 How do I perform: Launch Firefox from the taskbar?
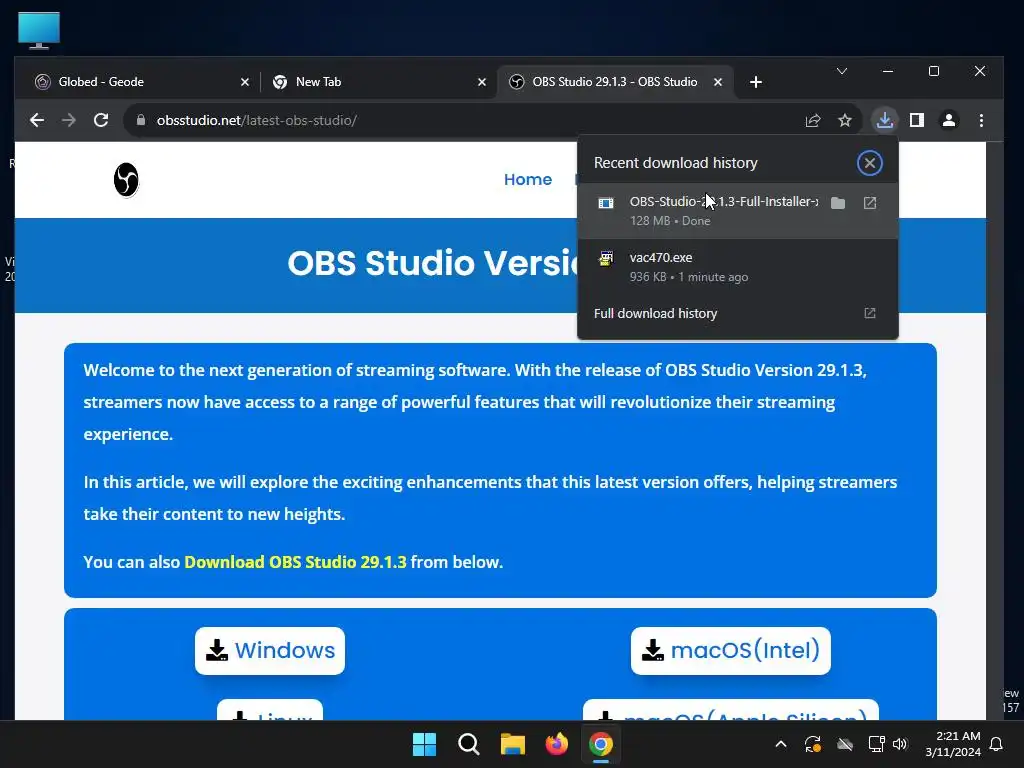pyautogui.click(x=556, y=744)
